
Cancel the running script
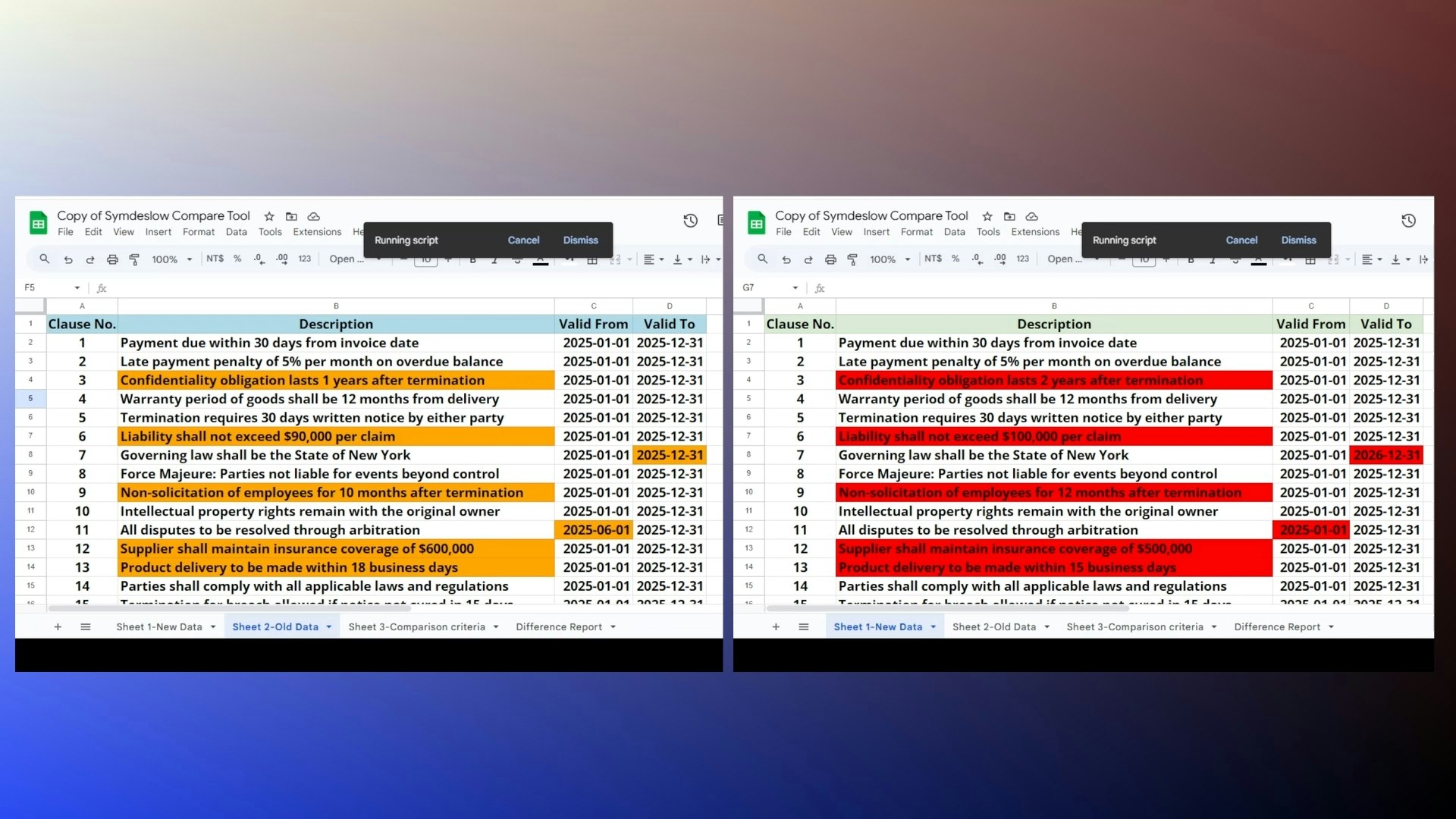(523, 240)
